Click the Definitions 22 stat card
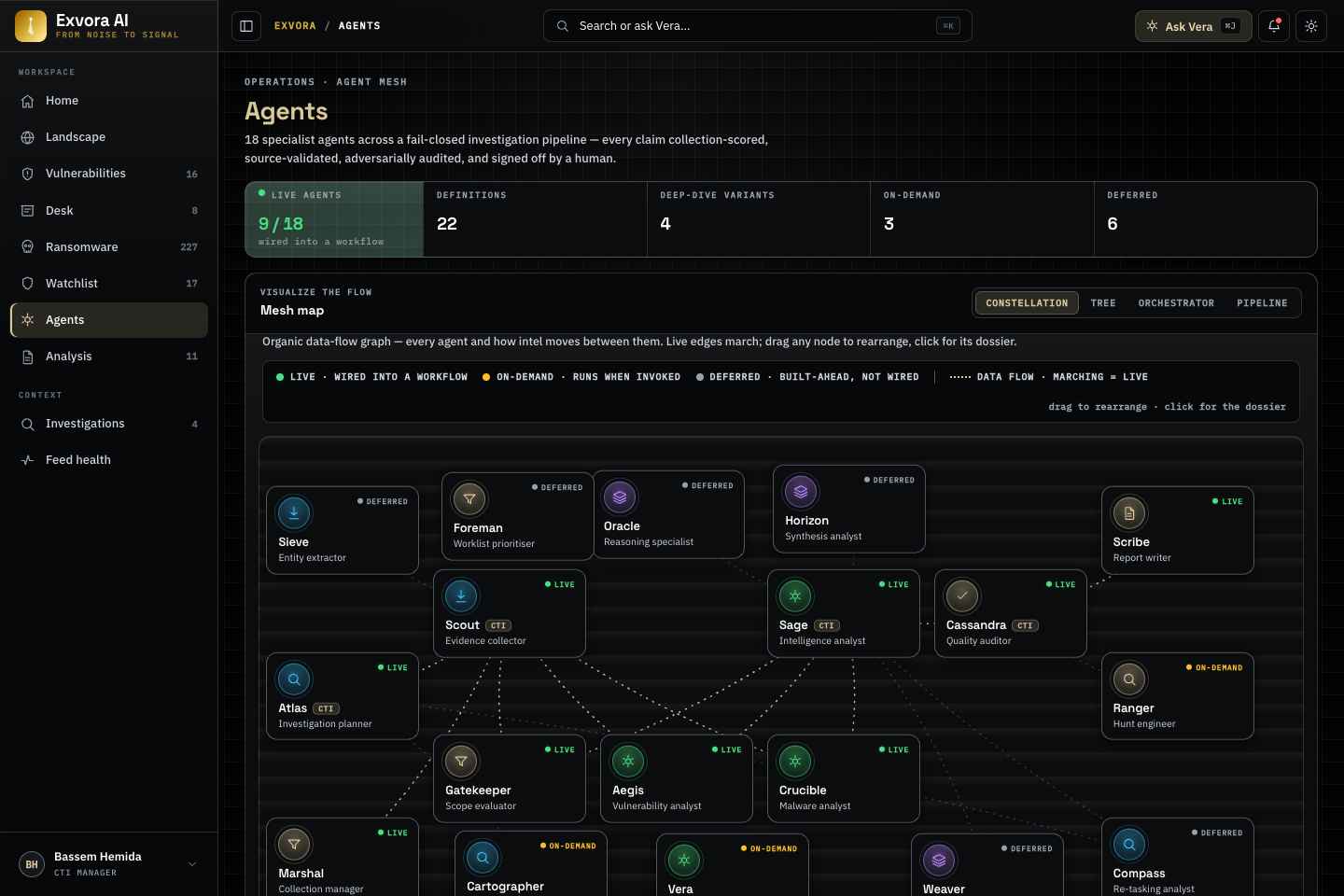 click(x=535, y=219)
